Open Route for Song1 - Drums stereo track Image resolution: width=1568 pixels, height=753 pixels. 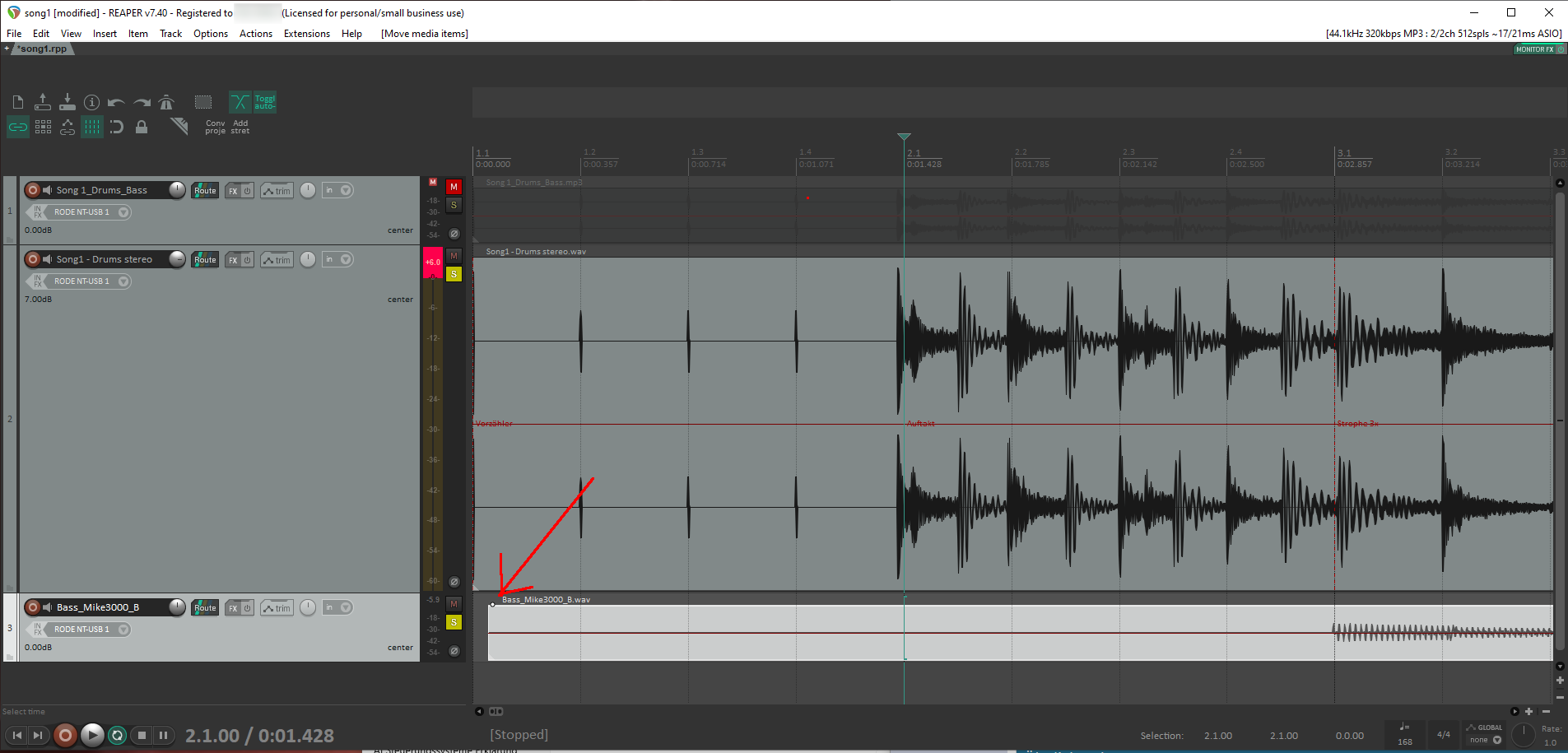[205, 259]
